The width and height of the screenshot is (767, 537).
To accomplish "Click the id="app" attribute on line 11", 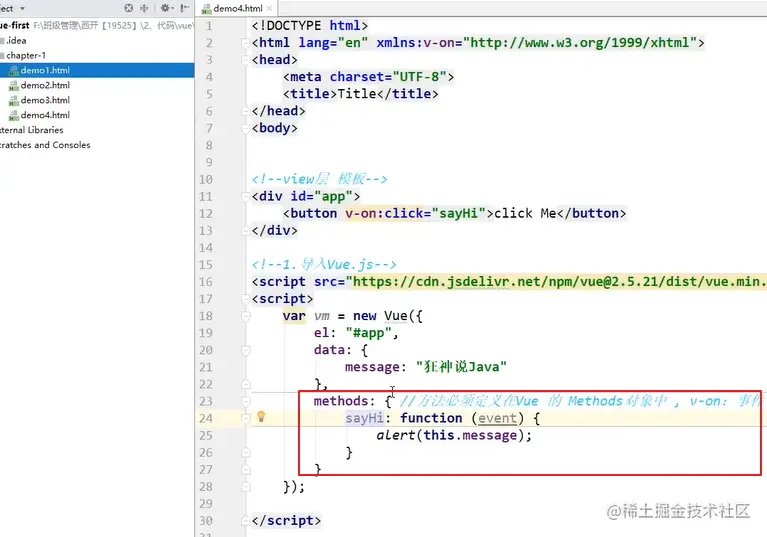I will 321,197.
